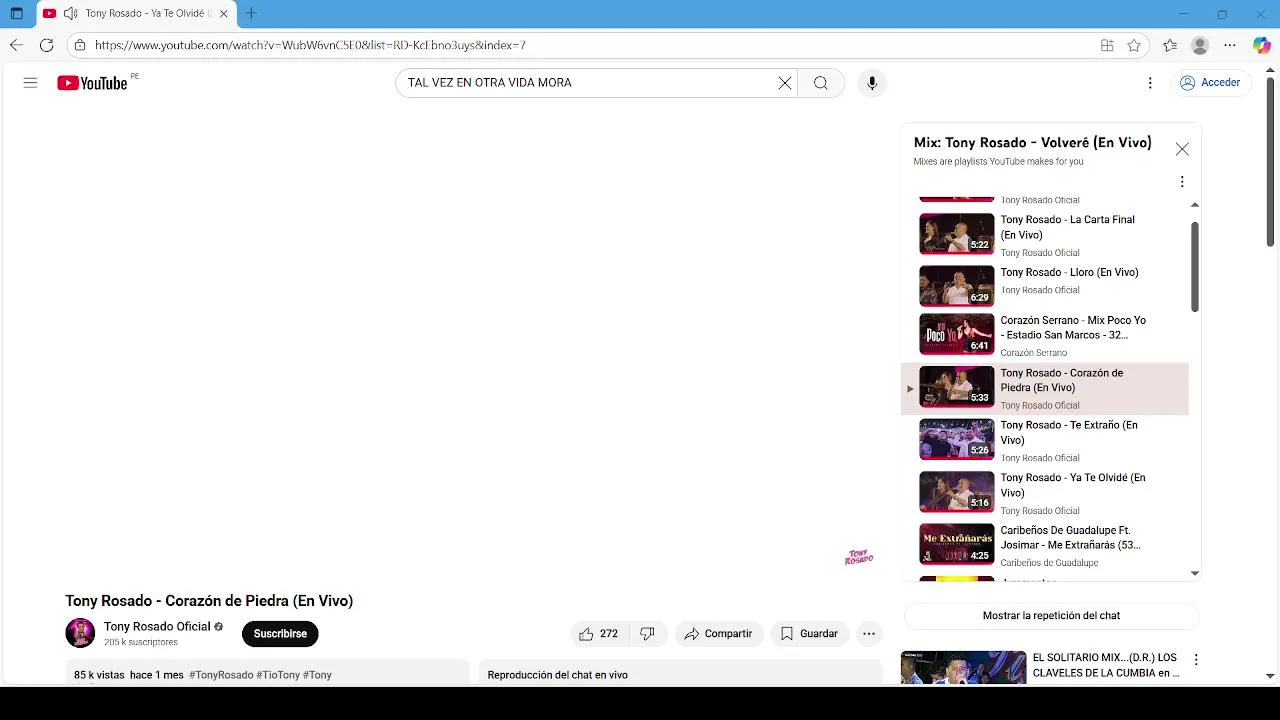Viewport: 1280px width, 720px height.
Task: Click the magnifier search button
Action: 821,83
